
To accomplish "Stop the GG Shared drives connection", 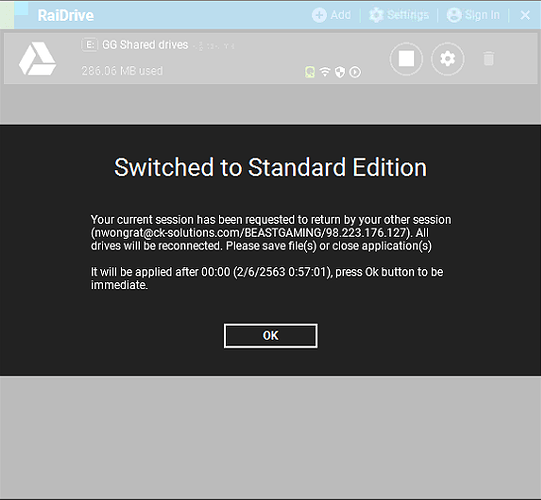I will (406, 59).
